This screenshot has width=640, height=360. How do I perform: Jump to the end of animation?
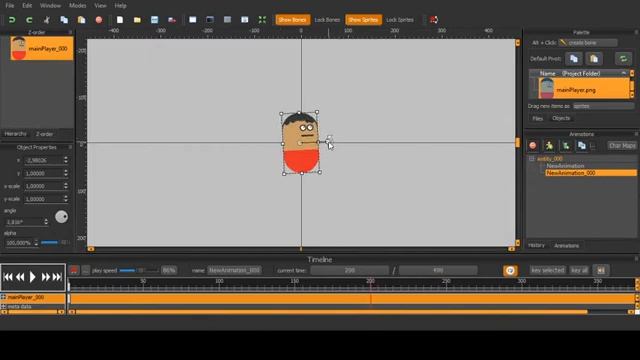pyautogui.click(x=58, y=277)
